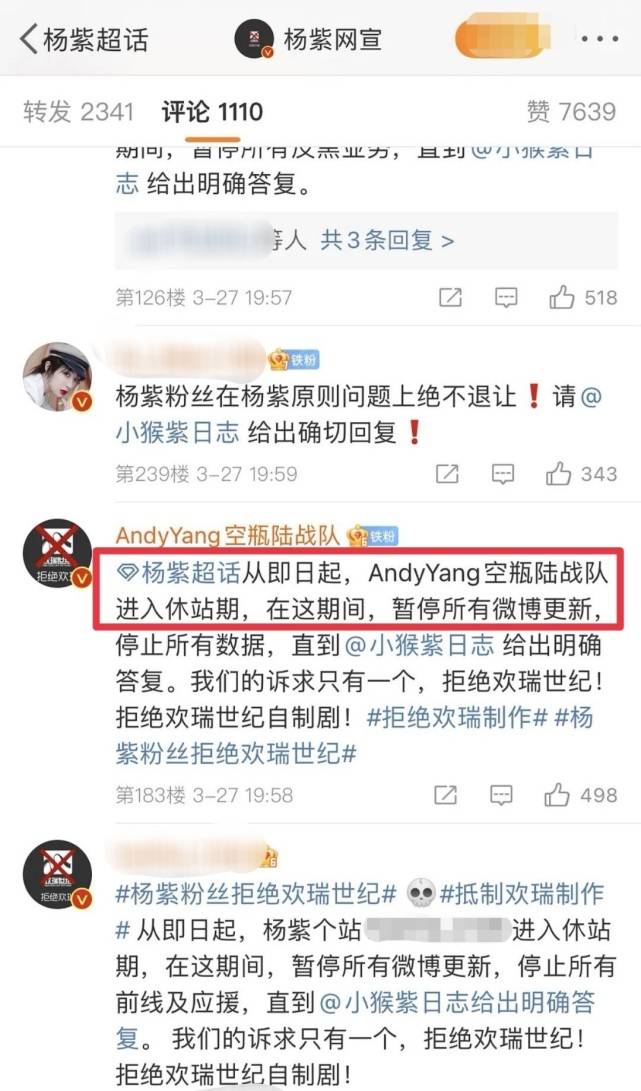
Task: Like the 第183楼 comment with 498 likes
Action: [581, 795]
